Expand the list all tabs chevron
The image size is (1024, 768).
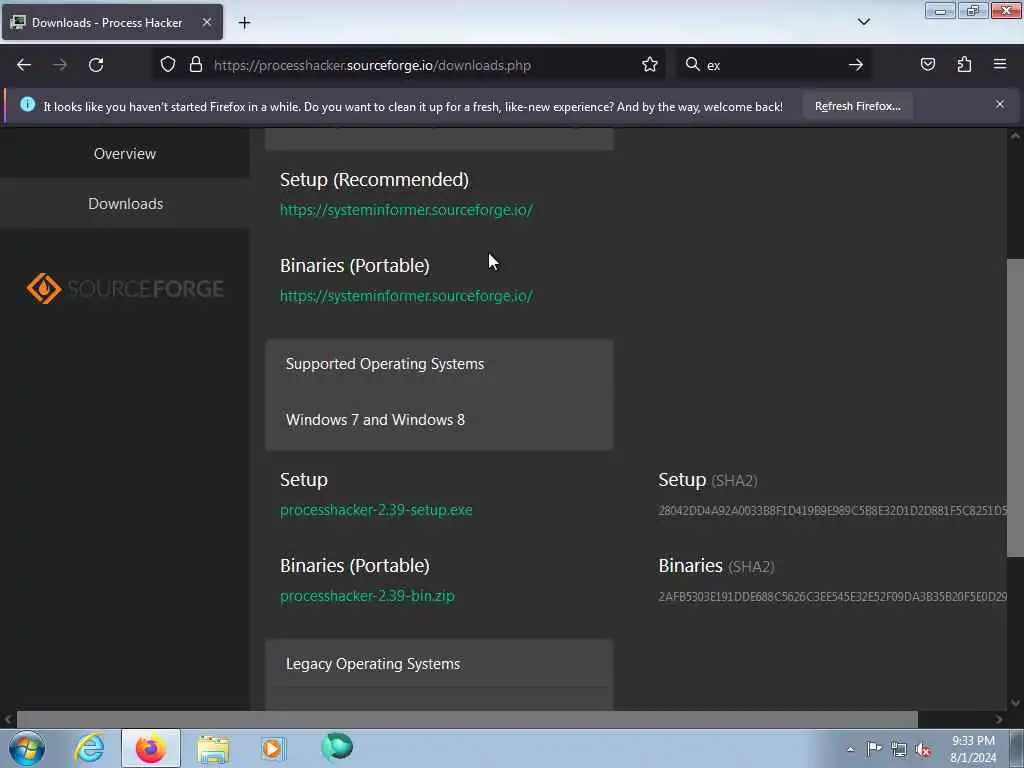click(x=863, y=22)
